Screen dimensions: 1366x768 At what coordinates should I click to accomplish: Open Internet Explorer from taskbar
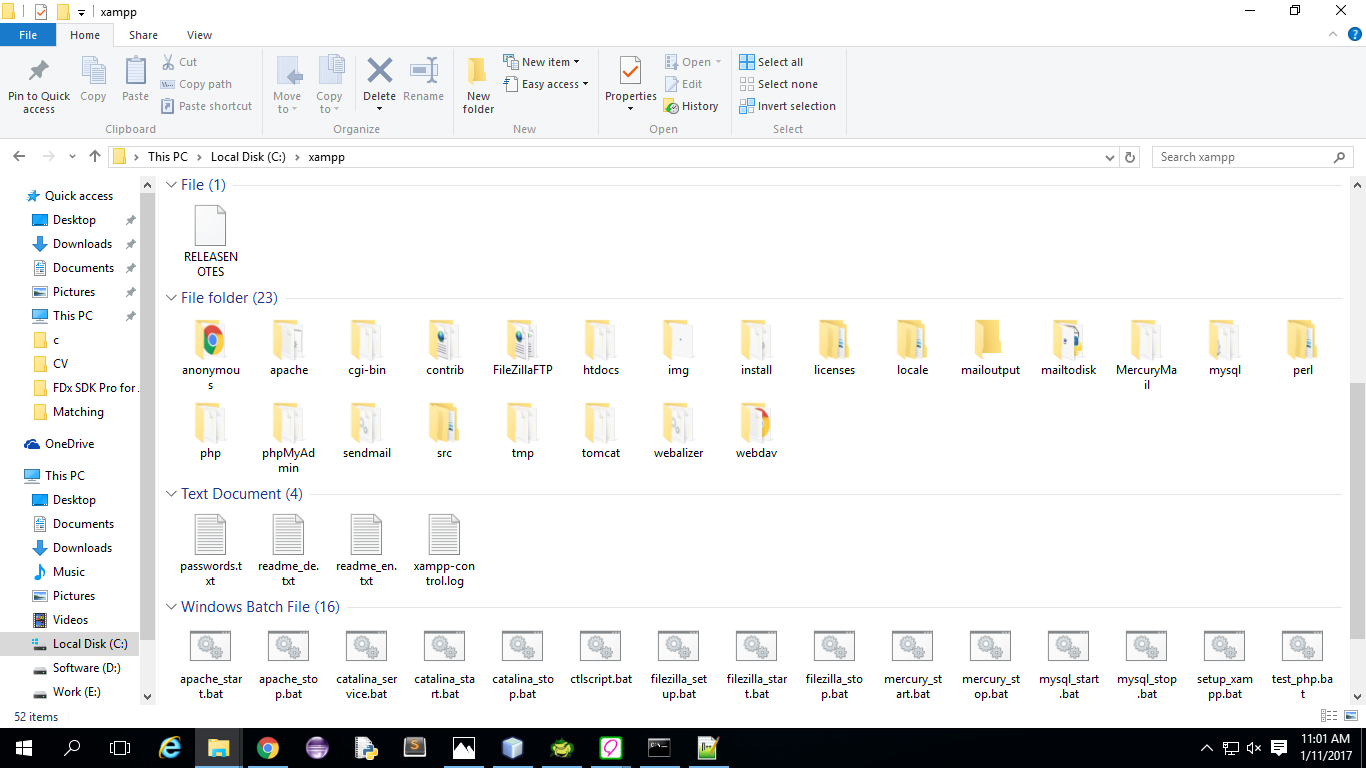170,748
